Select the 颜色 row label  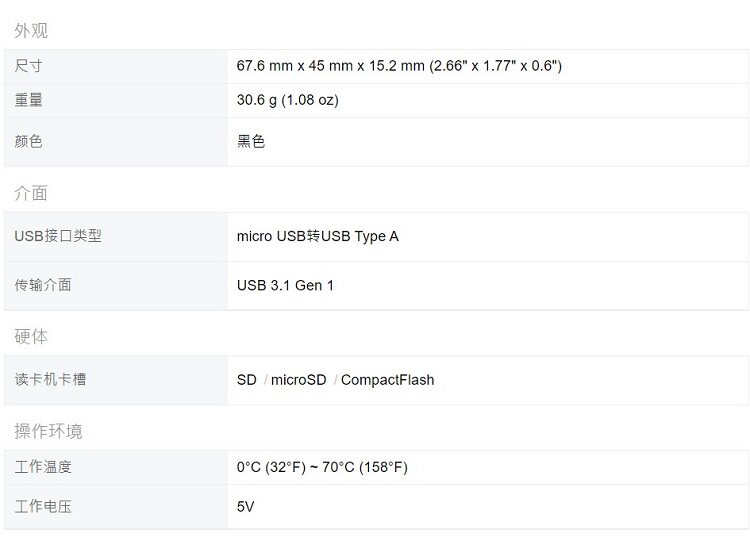[29, 142]
